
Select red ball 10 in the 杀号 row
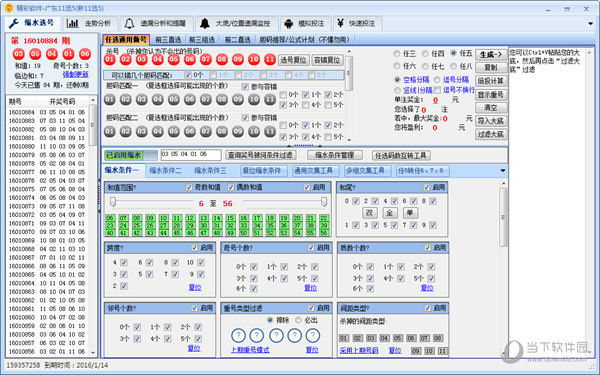[254, 59]
